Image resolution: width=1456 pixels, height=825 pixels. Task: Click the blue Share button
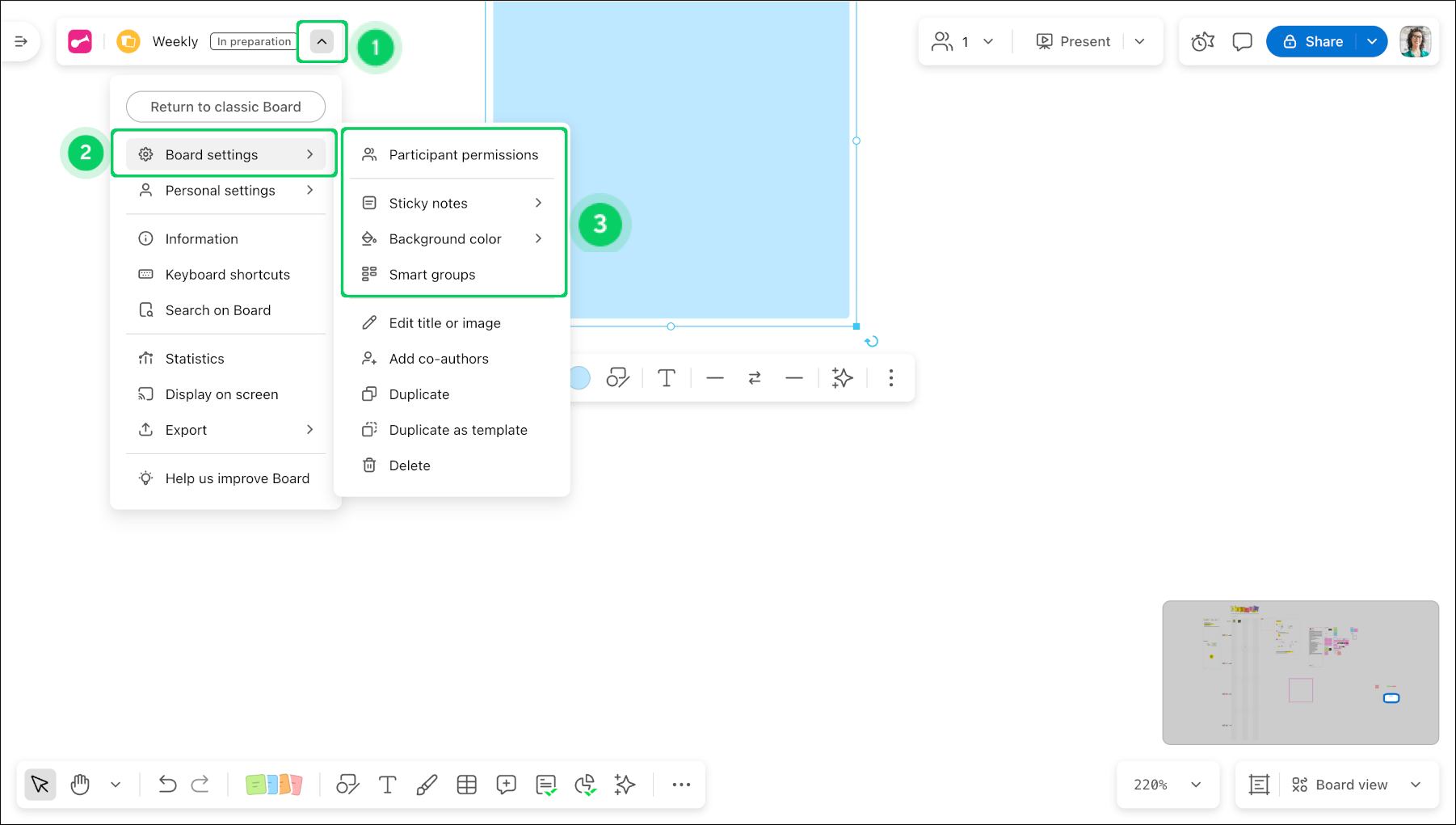point(1312,42)
